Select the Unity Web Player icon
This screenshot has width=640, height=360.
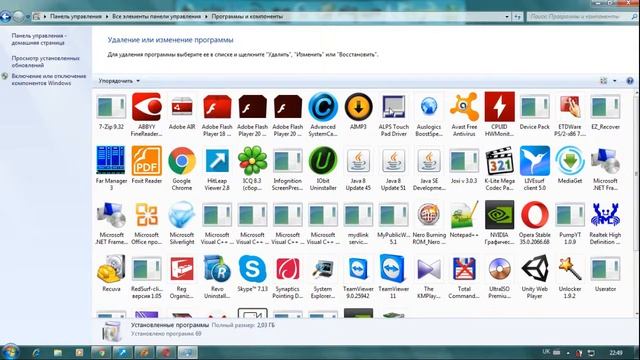point(535,269)
